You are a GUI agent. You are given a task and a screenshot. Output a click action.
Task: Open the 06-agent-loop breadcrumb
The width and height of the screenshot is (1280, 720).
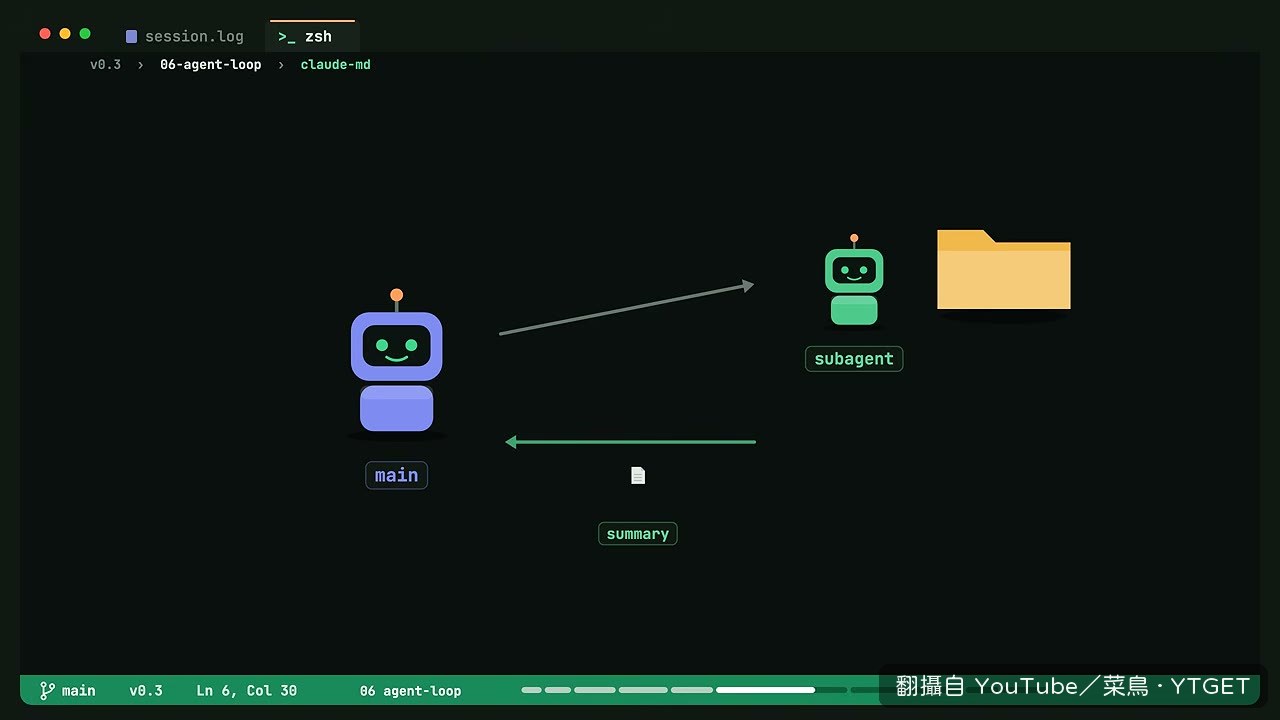point(211,65)
